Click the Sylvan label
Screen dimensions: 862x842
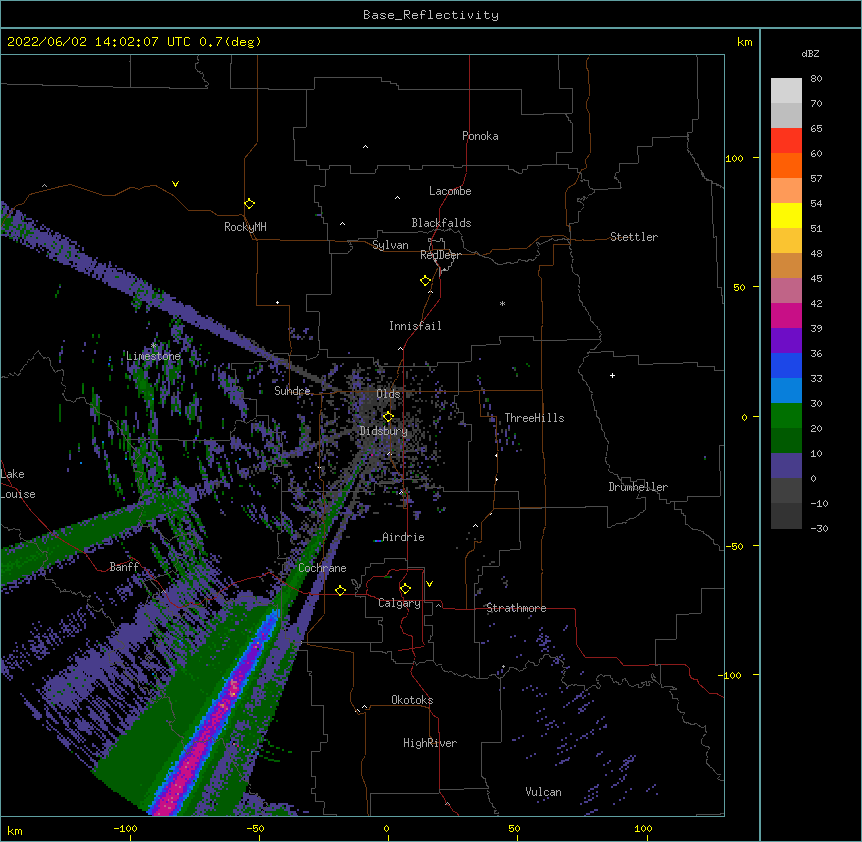pyautogui.click(x=390, y=245)
